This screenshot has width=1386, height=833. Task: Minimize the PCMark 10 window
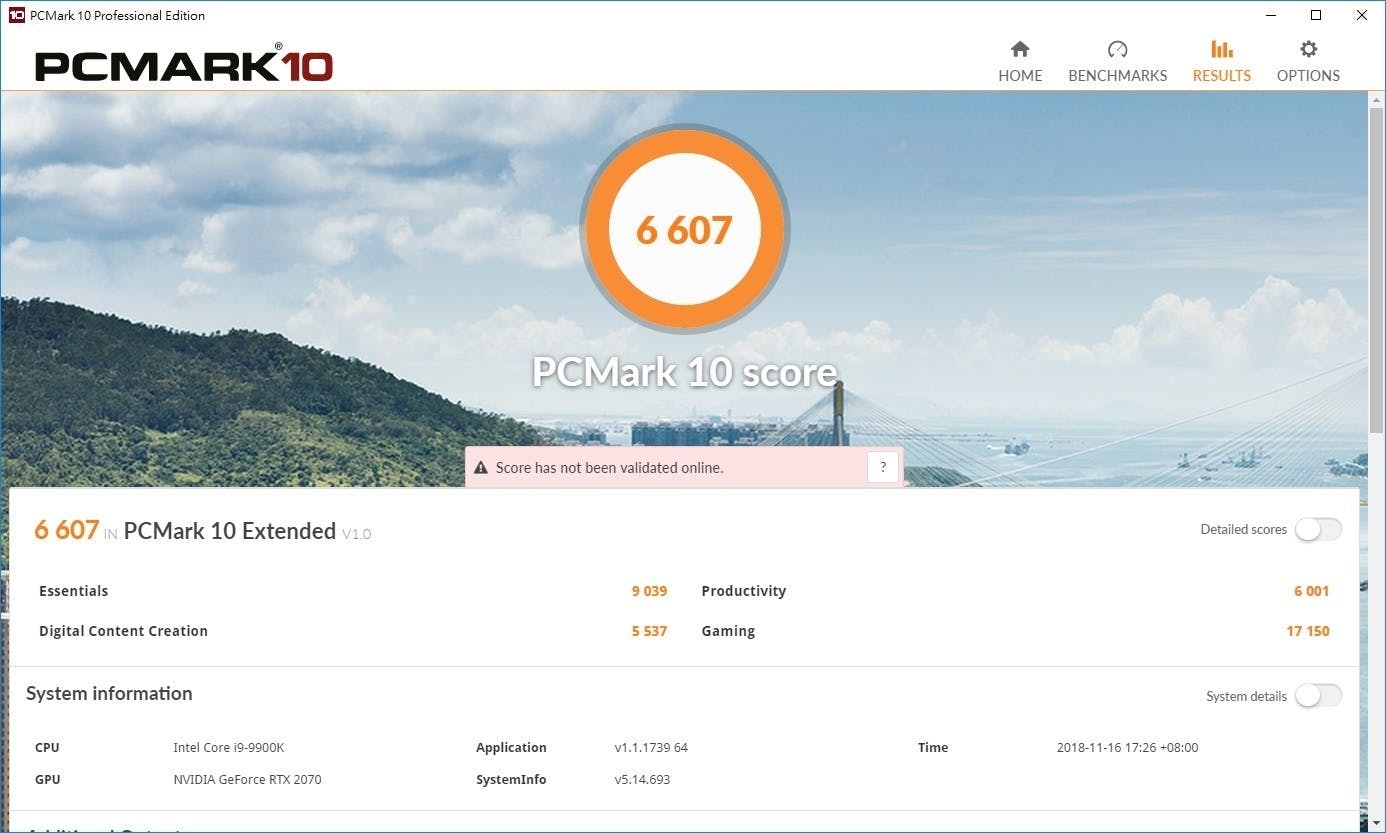point(1271,15)
